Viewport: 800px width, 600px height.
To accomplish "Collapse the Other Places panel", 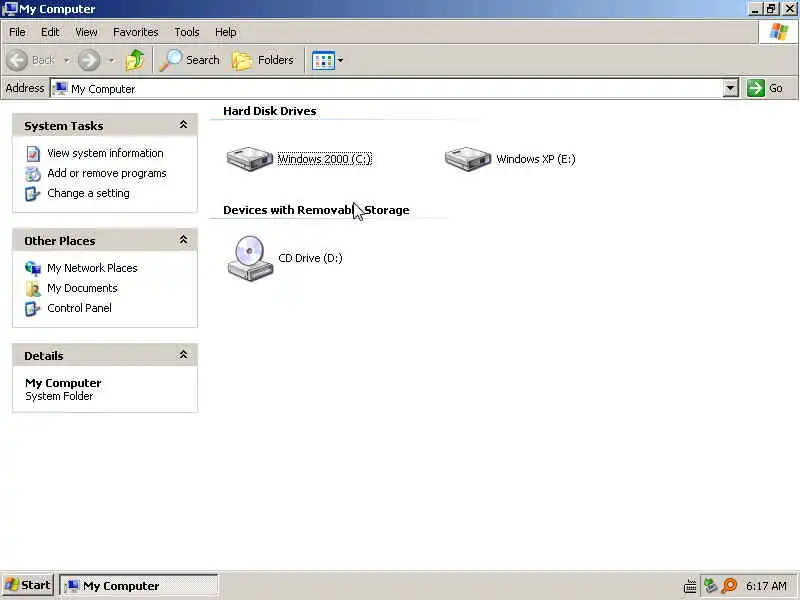I will point(183,240).
